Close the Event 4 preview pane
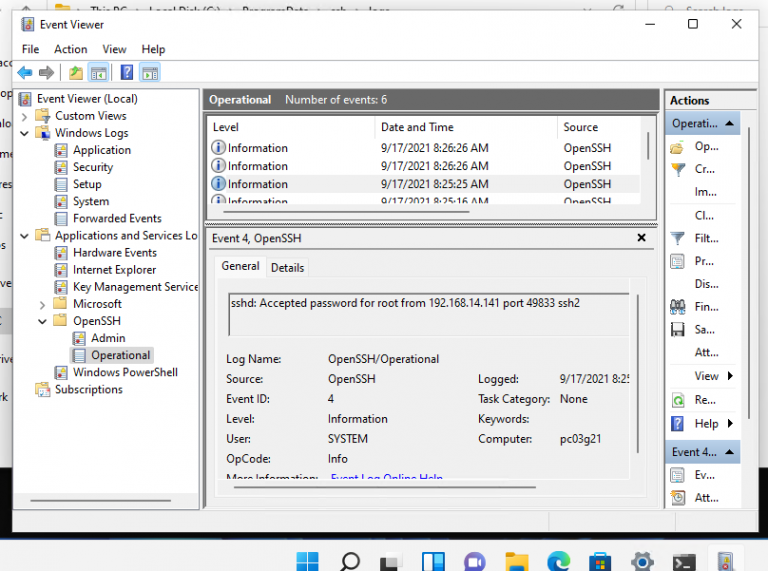 (x=642, y=239)
